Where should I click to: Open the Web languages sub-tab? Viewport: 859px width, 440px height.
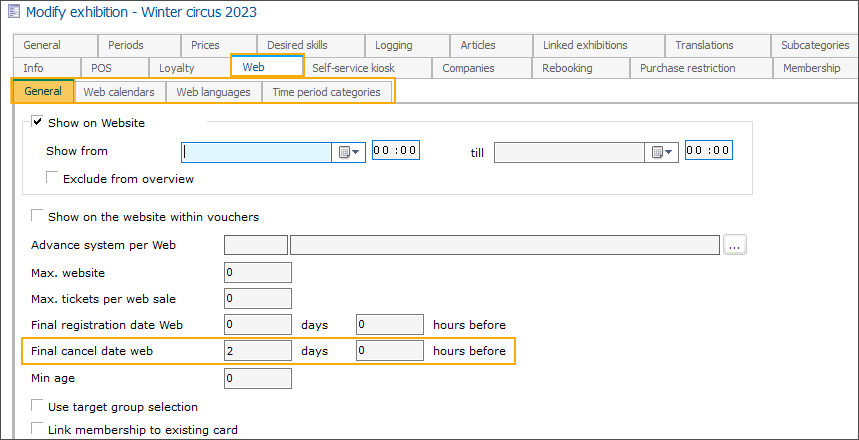pyautogui.click(x=214, y=92)
